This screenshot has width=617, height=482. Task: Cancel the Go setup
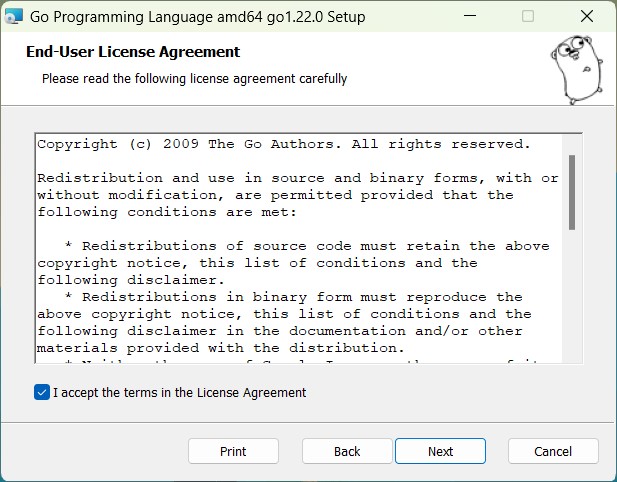553,451
